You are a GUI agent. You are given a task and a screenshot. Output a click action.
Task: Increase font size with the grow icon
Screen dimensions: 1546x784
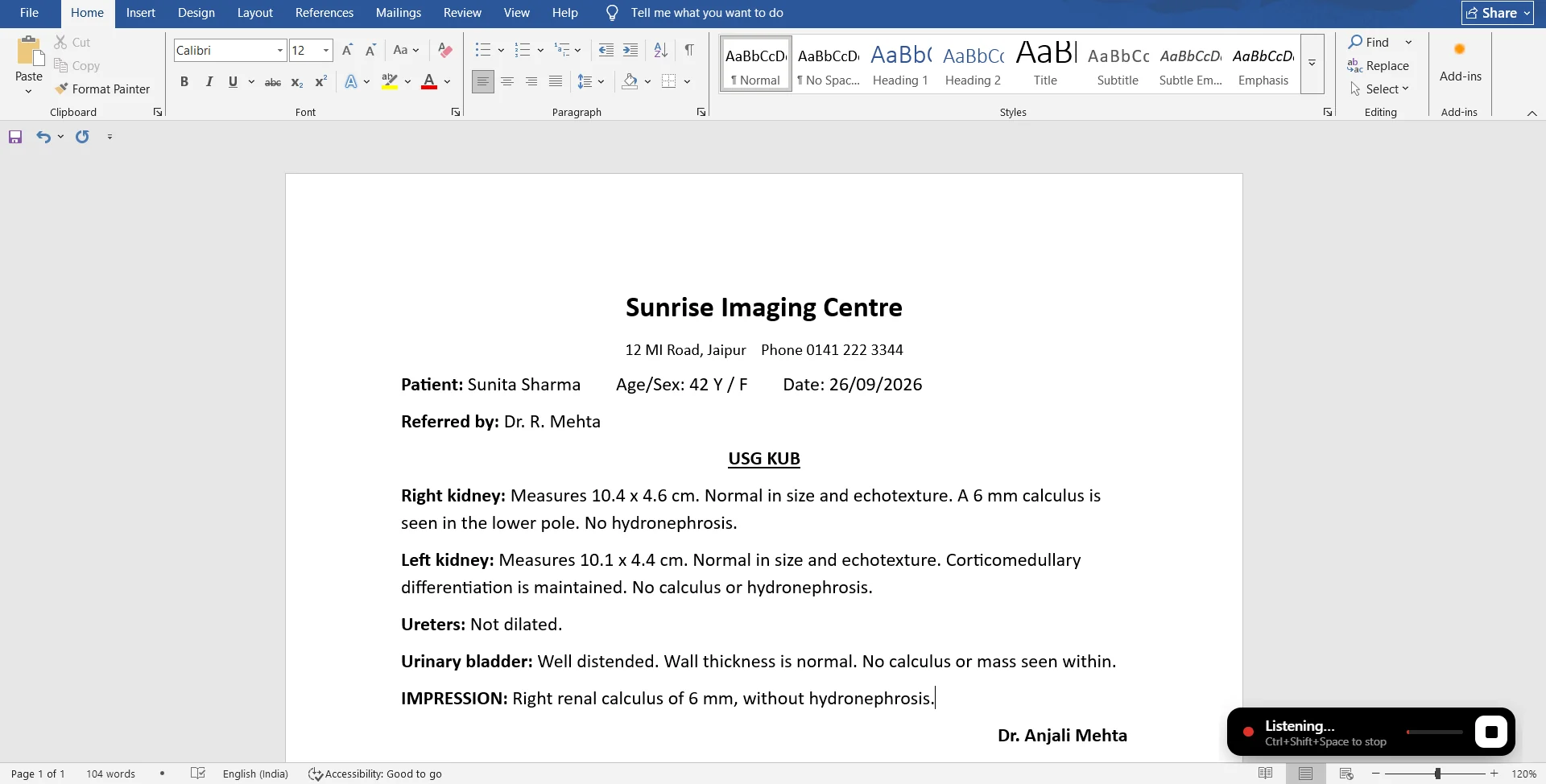(x=347, y=50)
